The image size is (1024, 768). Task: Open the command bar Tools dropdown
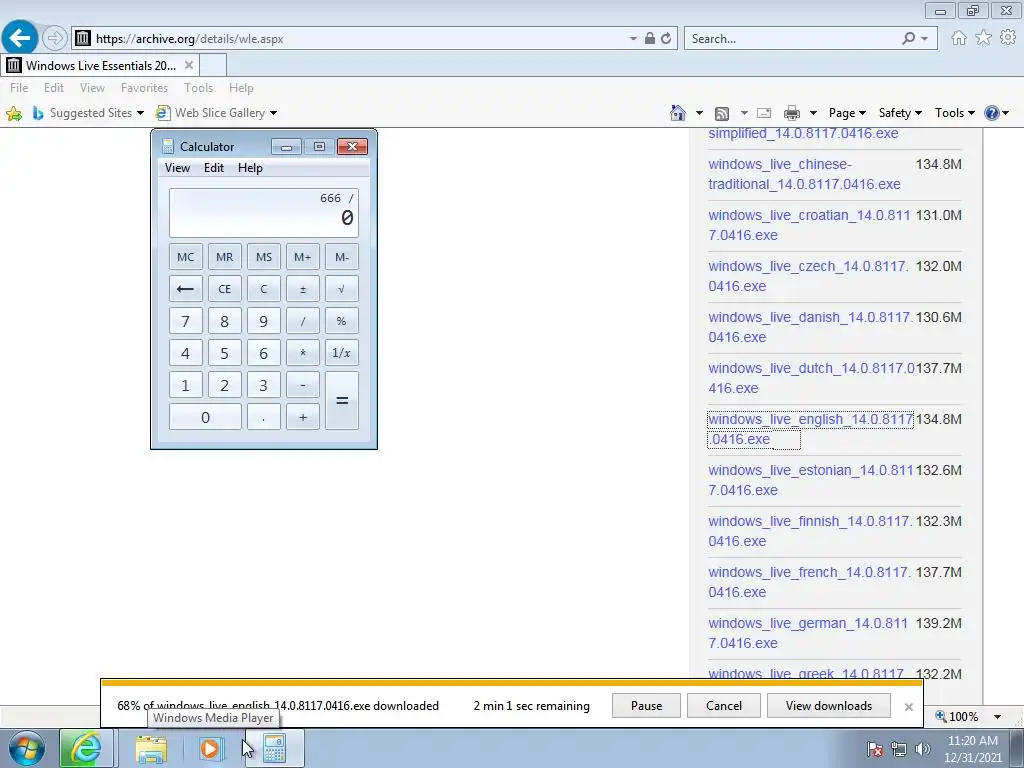(x=955, y=113)
